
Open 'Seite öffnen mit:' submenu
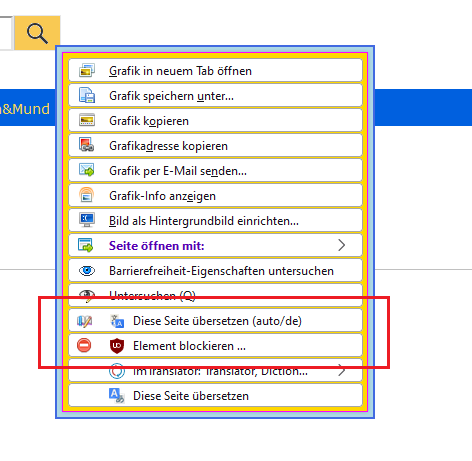[x=215, y=245]
